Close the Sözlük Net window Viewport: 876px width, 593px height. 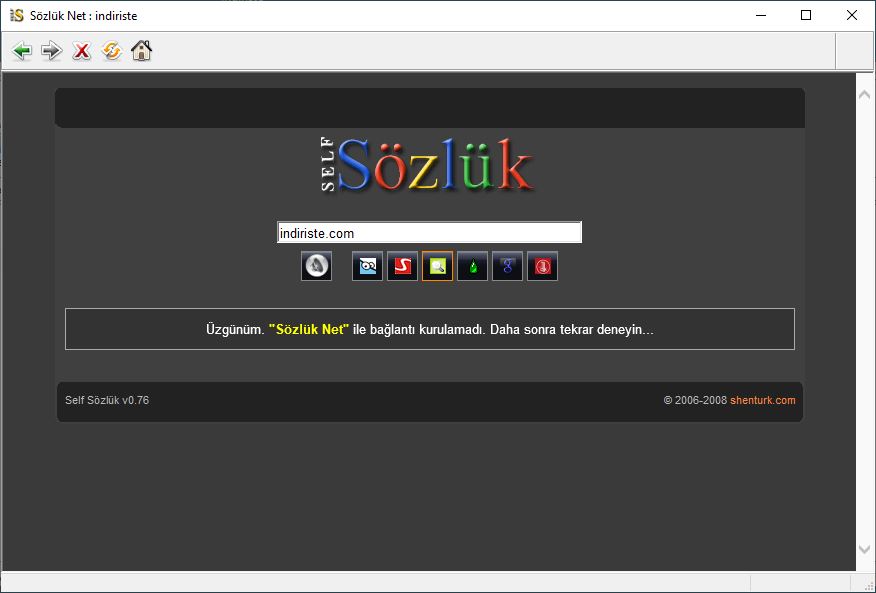851,16
